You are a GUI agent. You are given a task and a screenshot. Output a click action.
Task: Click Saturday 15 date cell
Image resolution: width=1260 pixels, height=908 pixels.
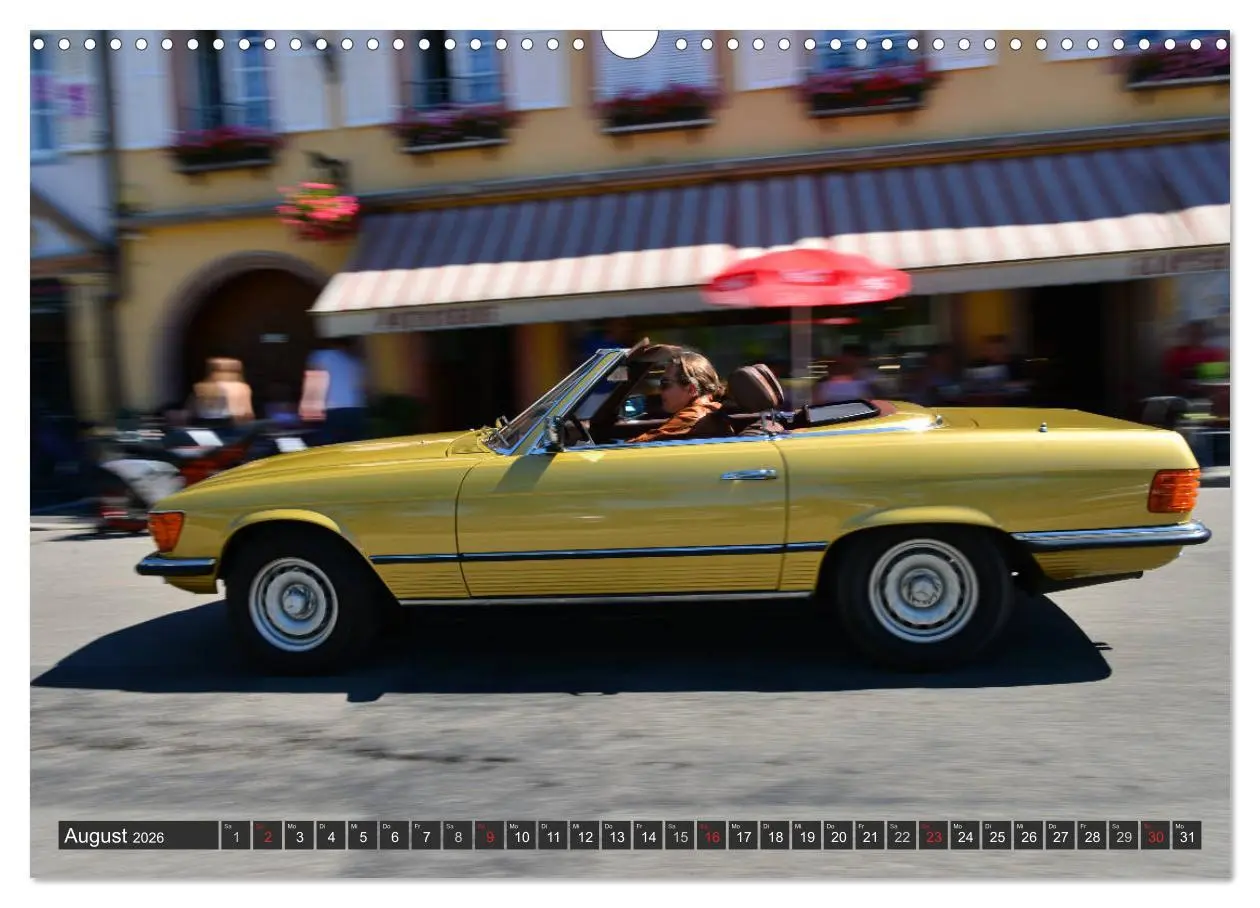pyautogui.click(x=679, y=836)
